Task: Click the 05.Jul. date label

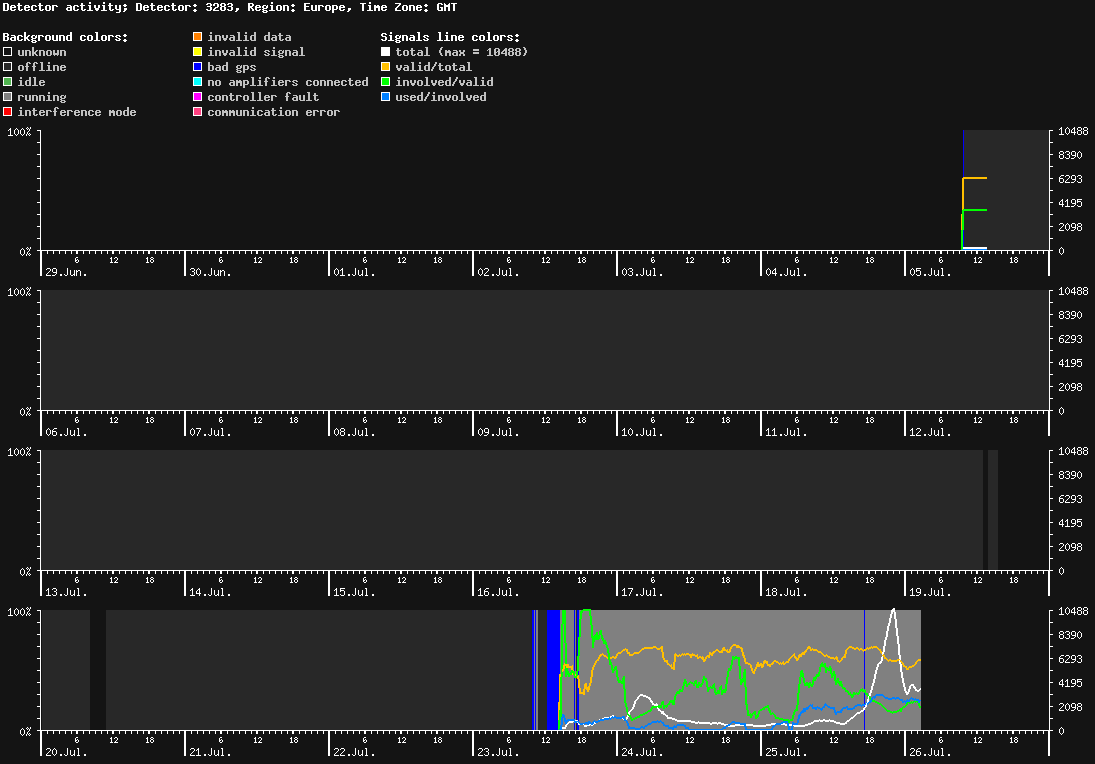Action: click(x=930, y=272)
